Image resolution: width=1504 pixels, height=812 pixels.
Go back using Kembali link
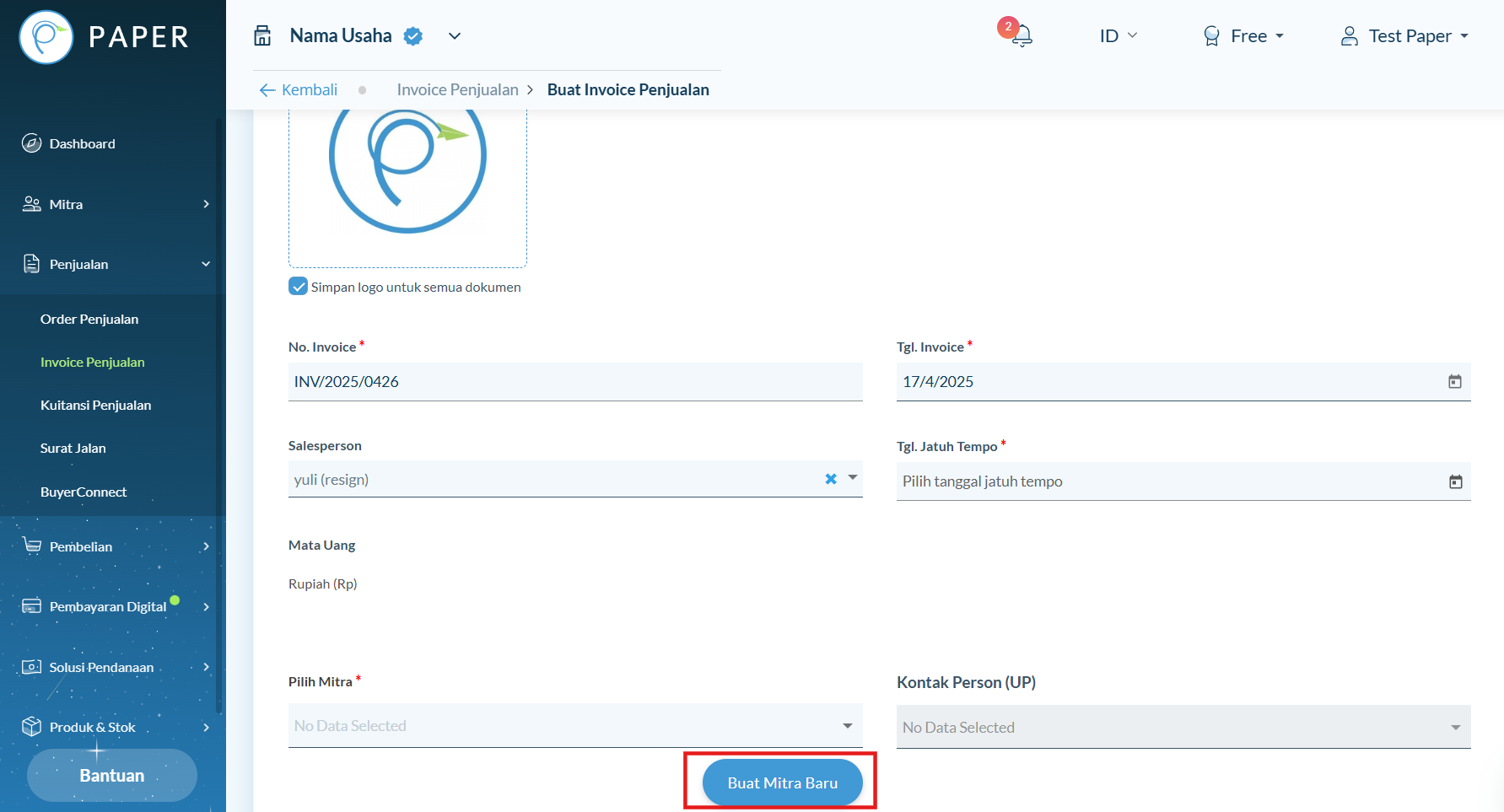299,89
